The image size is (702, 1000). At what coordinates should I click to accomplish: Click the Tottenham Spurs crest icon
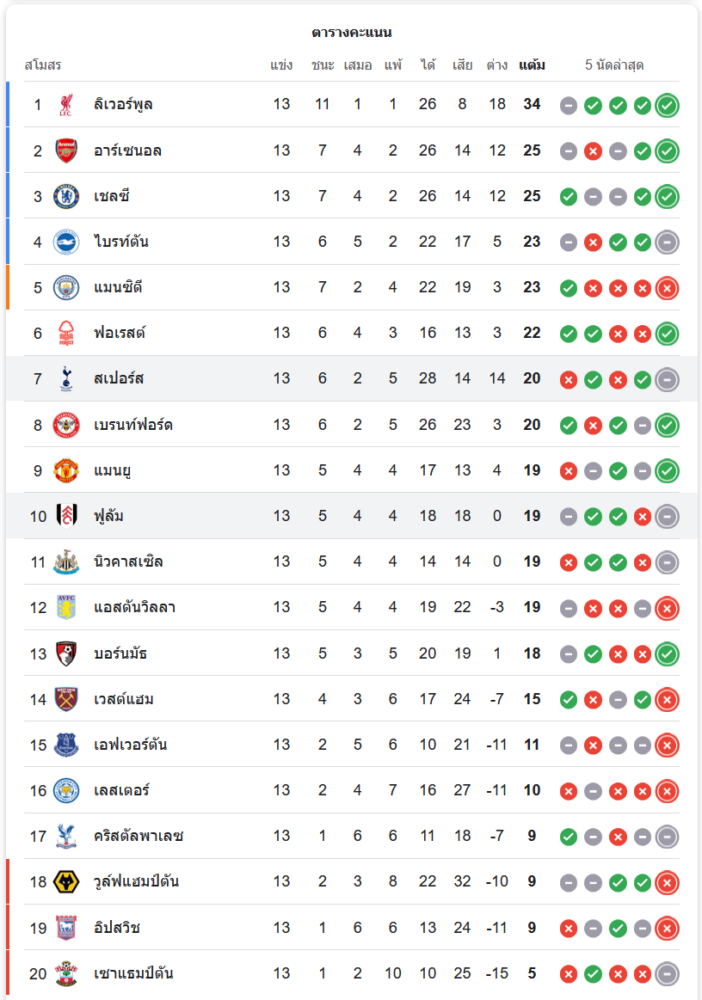66,379
